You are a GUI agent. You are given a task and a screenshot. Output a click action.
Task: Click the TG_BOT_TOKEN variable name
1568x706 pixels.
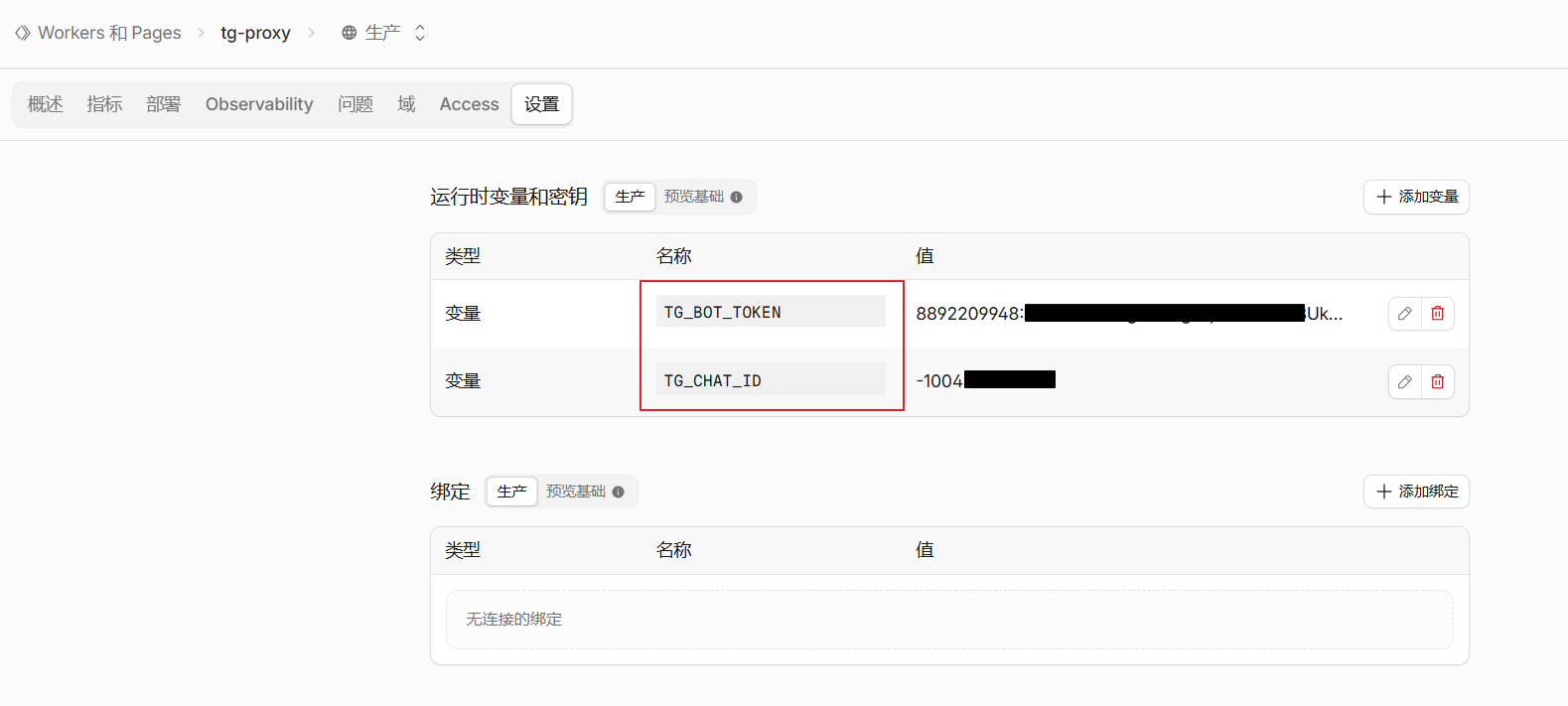coord(722,312)
